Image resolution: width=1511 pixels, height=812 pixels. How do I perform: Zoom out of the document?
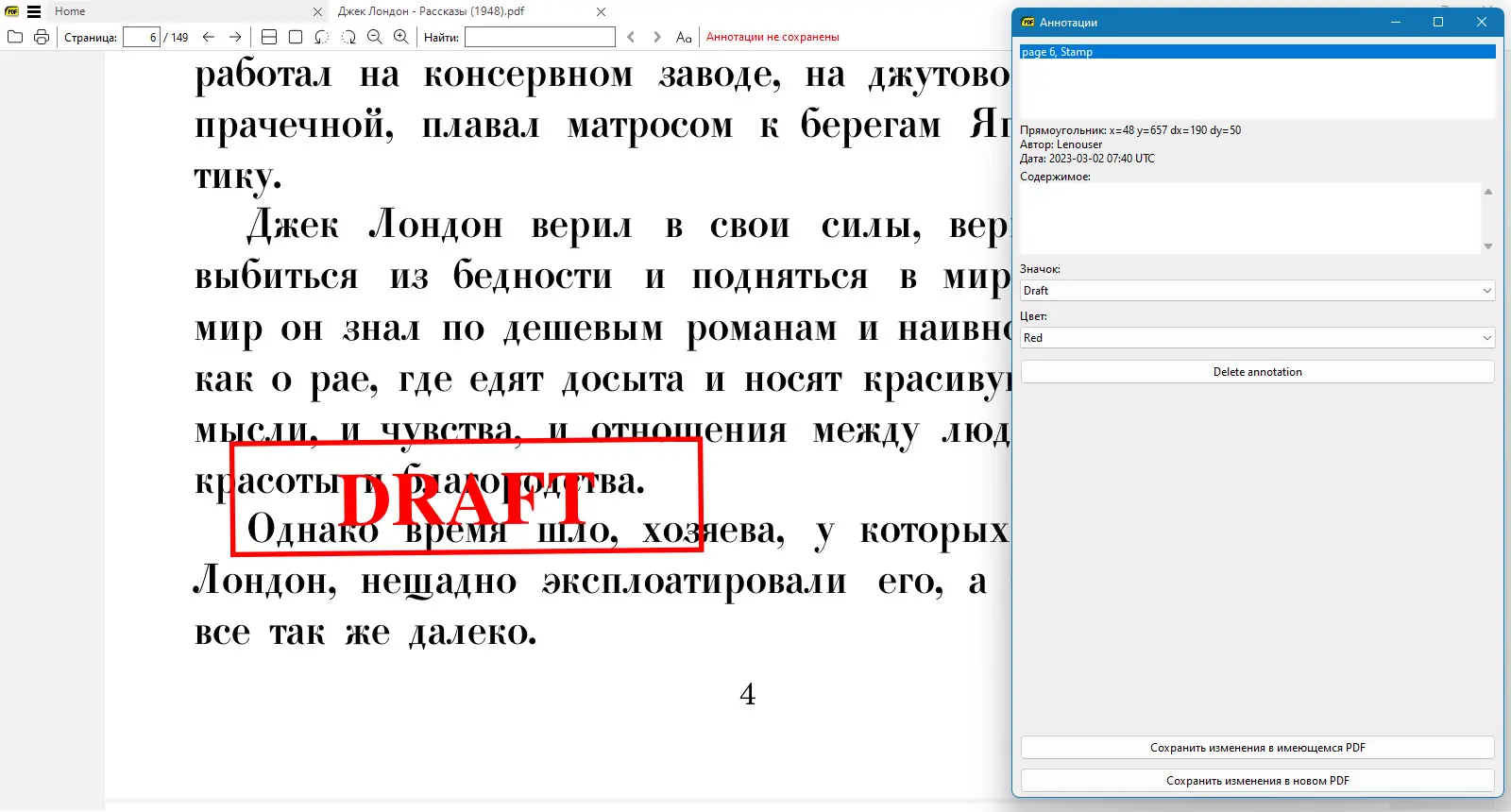(x=375, y=37)
